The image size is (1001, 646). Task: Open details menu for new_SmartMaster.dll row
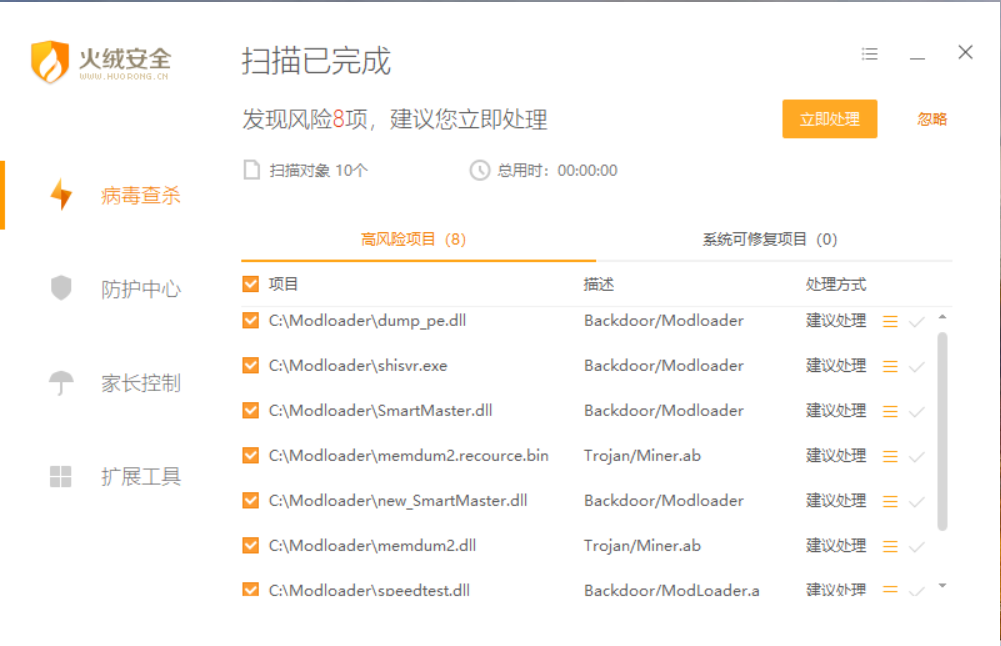coord(890,502)
